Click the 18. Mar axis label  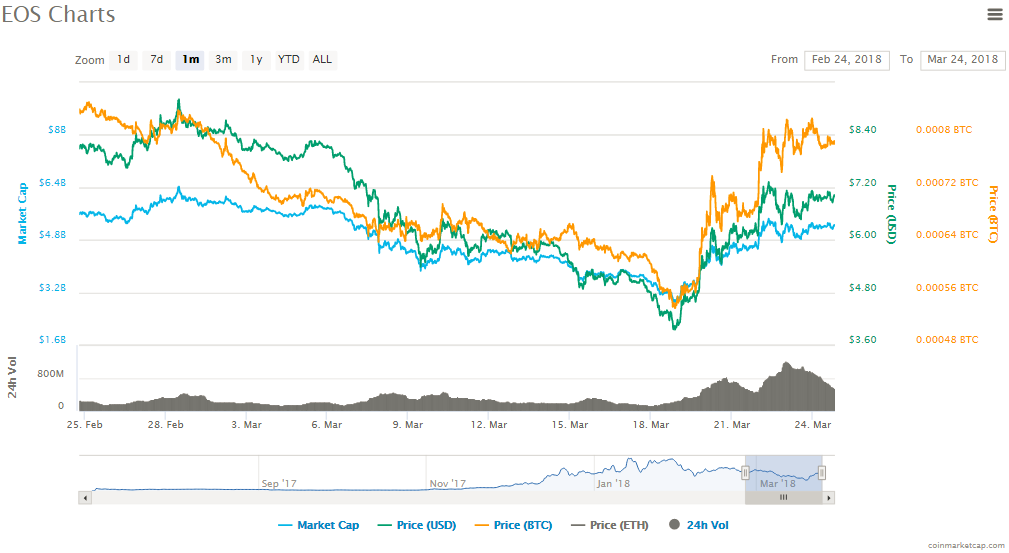coord(651,425)
